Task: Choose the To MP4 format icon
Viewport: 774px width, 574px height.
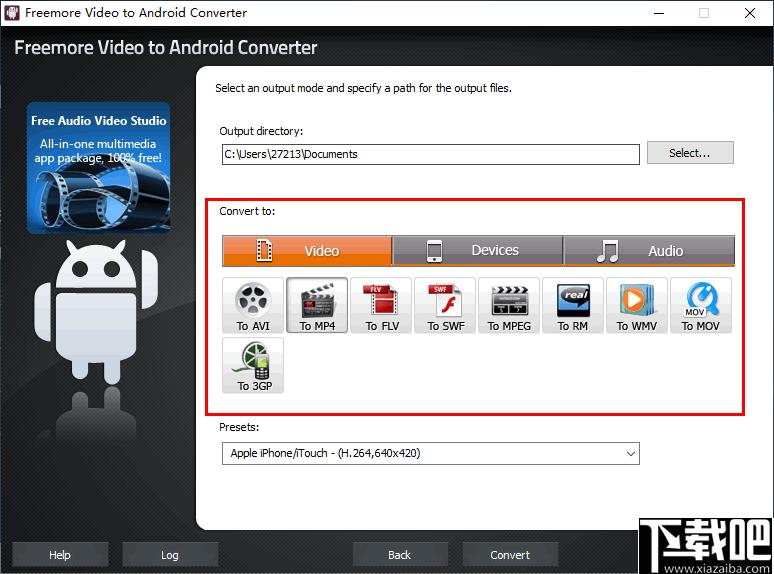Action: click(317, 306)
